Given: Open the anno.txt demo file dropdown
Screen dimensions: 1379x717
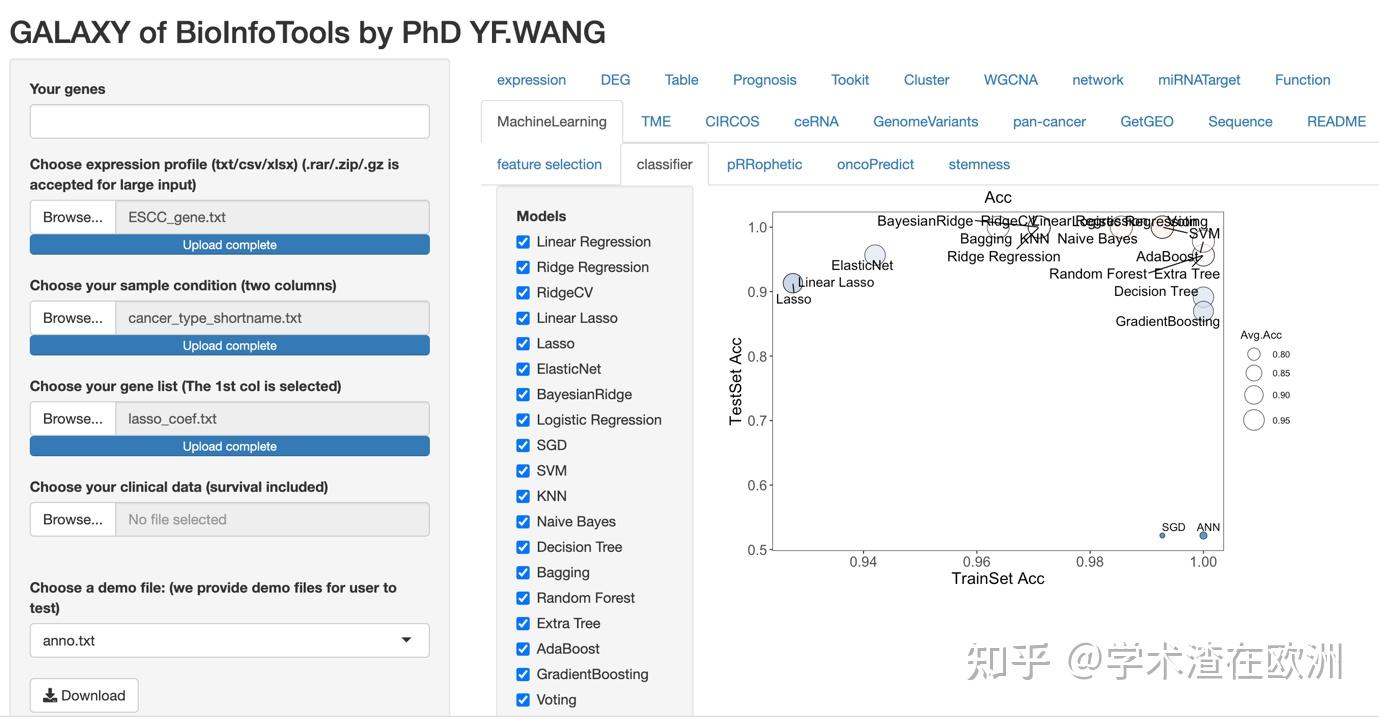Looking at the screenshot, I should [229, 640].
